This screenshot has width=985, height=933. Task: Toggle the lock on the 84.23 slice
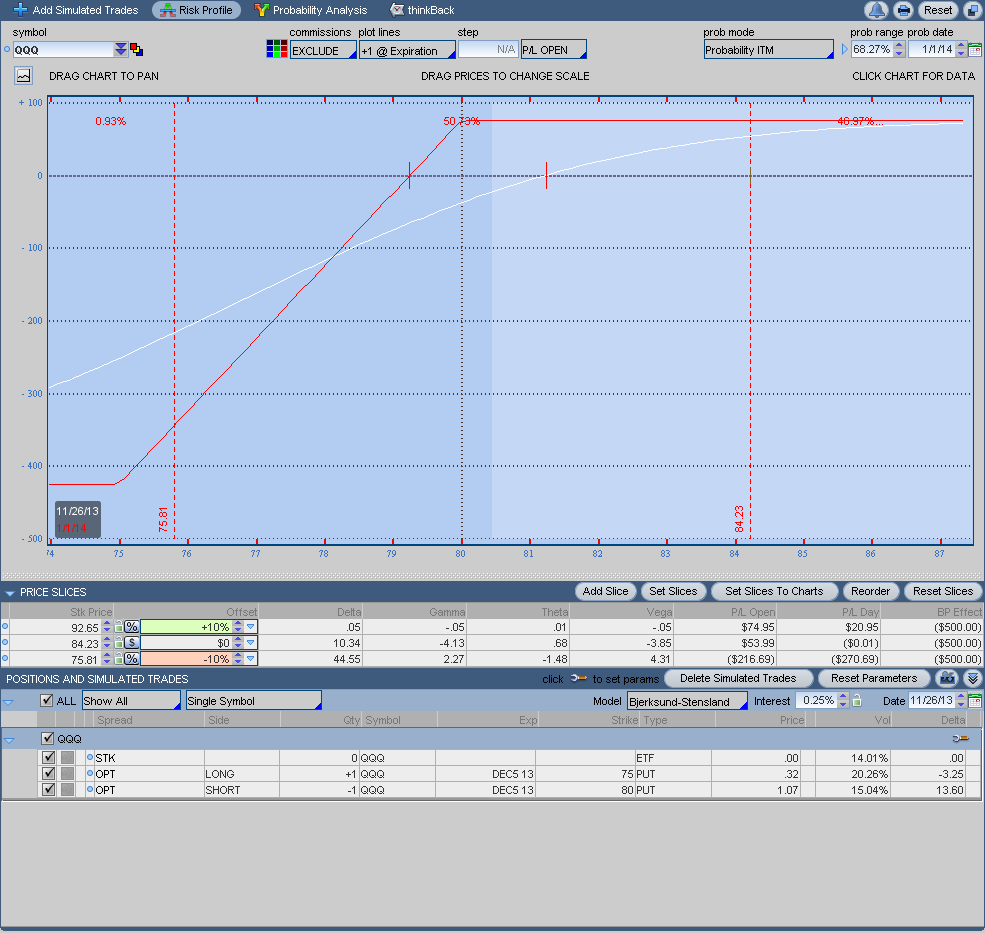[x=119, y=642]
